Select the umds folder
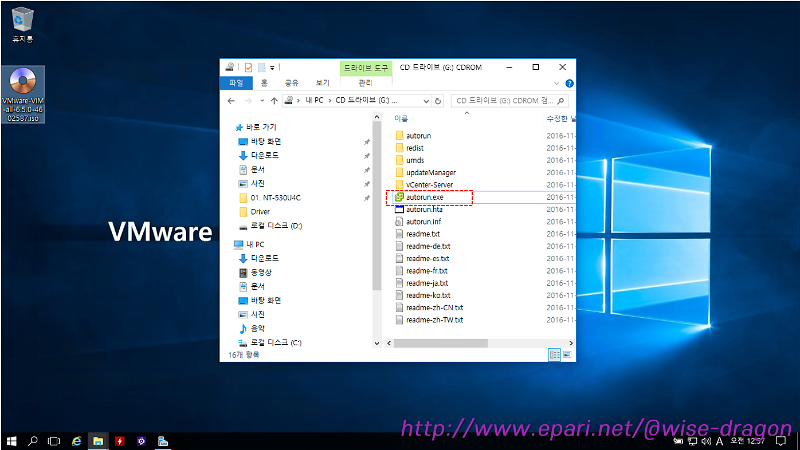Image resolution: width=800 pixels, height=450 pixels. coord(415,160)
